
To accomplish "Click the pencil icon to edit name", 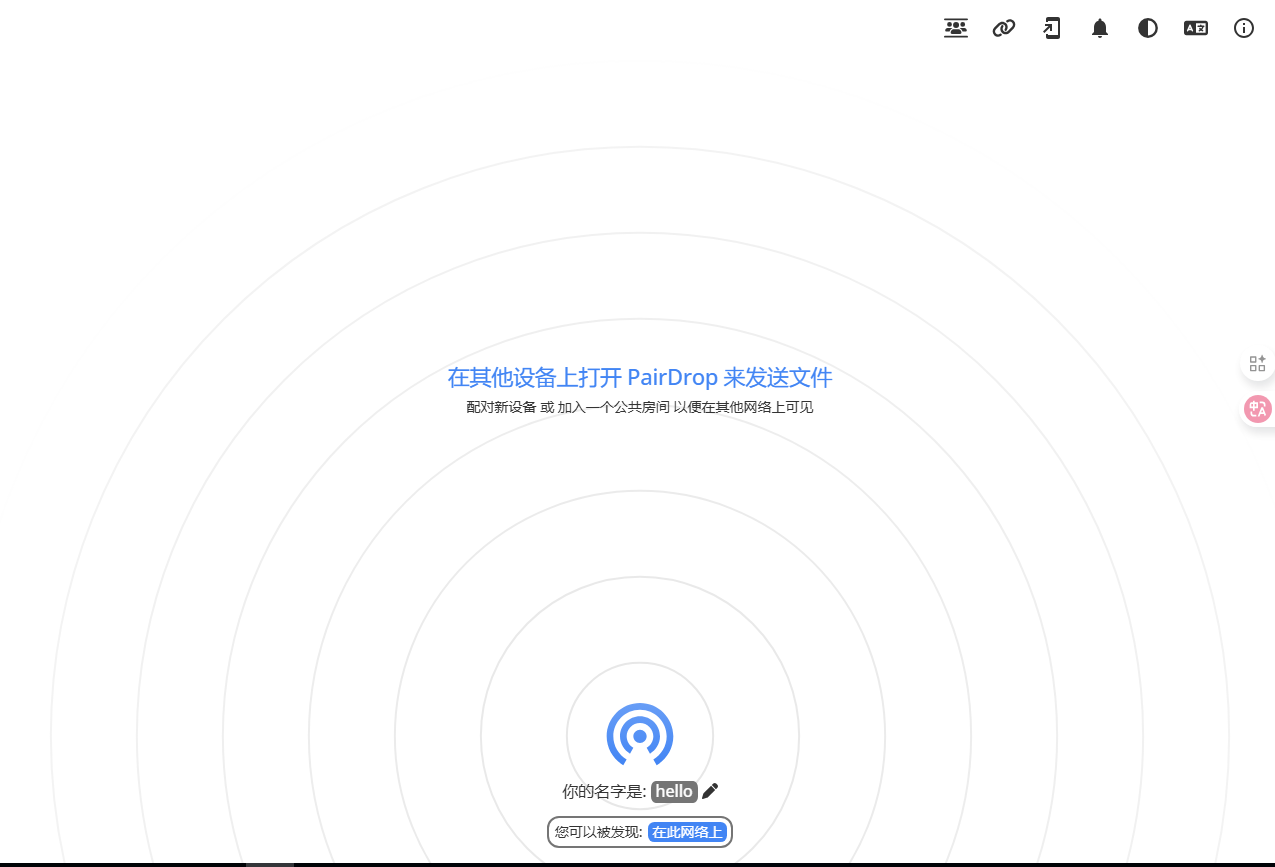I will tap(710, 791).
